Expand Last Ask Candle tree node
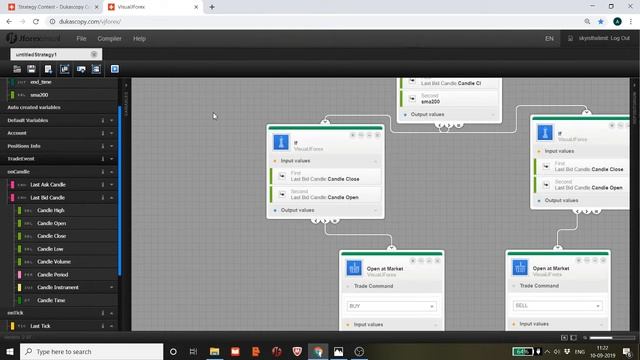Image resolution: width=640 pixels, height=360 pixels. 111,184
